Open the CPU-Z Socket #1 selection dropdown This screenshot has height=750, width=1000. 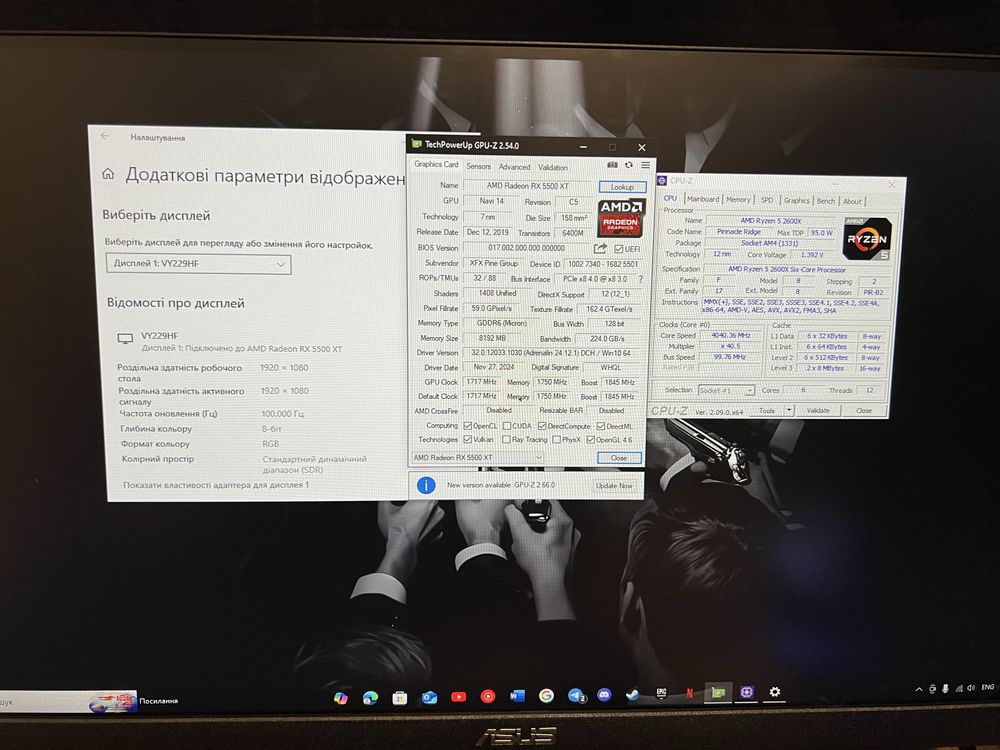click(x=726, y=390)
